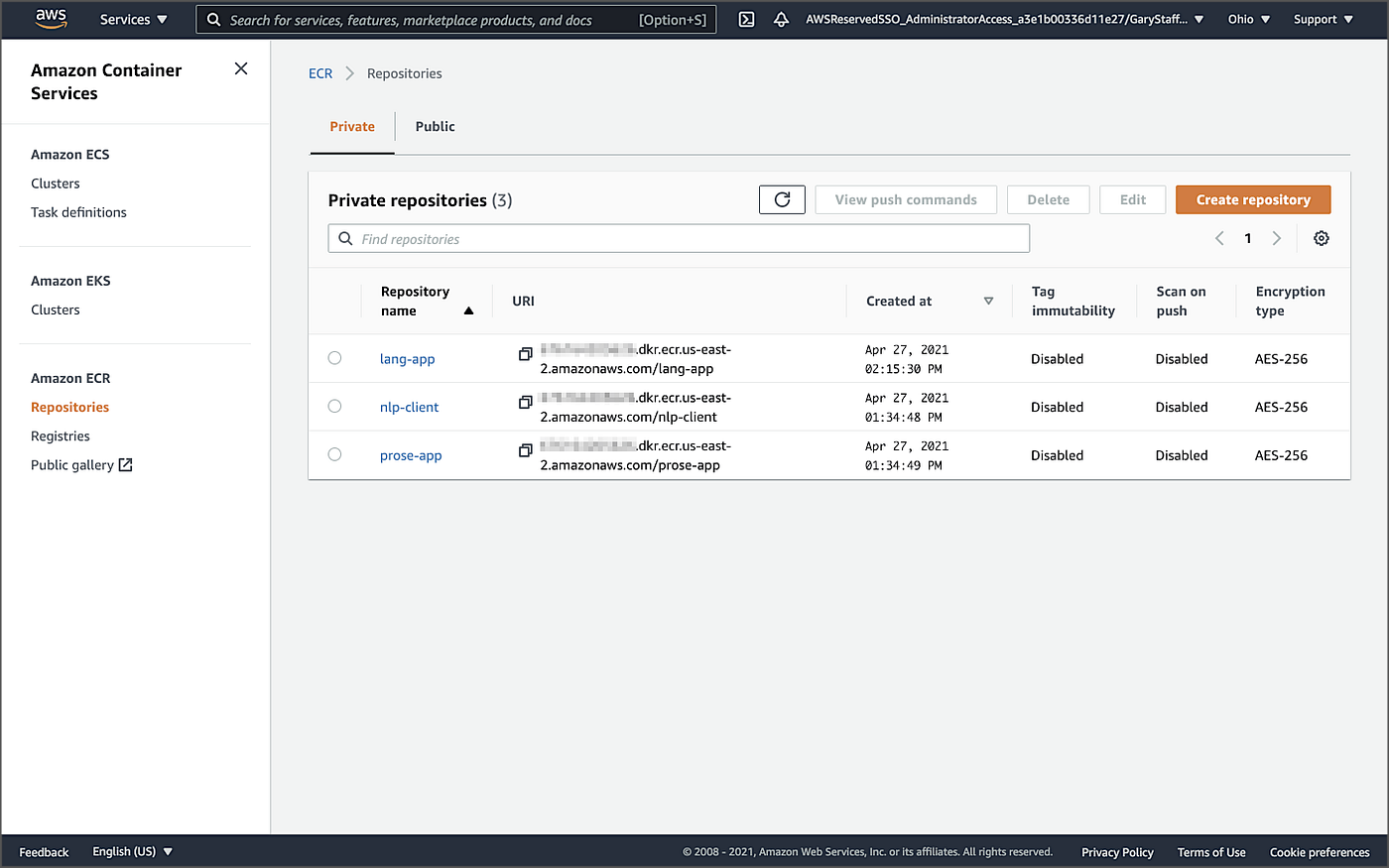Image resolution: width=1389 pixels, height=868 pixels.
Task: Refresh the repositories list
Action: [x=781, y=198]
